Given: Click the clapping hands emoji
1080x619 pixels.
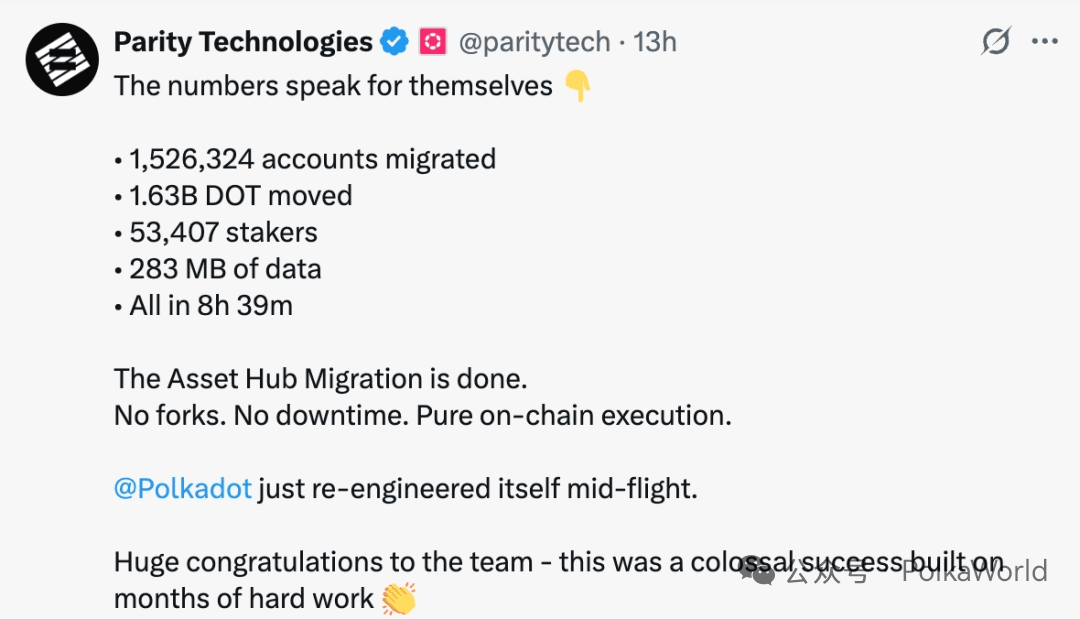Looking at the screenshot, I should pos(399,599).
